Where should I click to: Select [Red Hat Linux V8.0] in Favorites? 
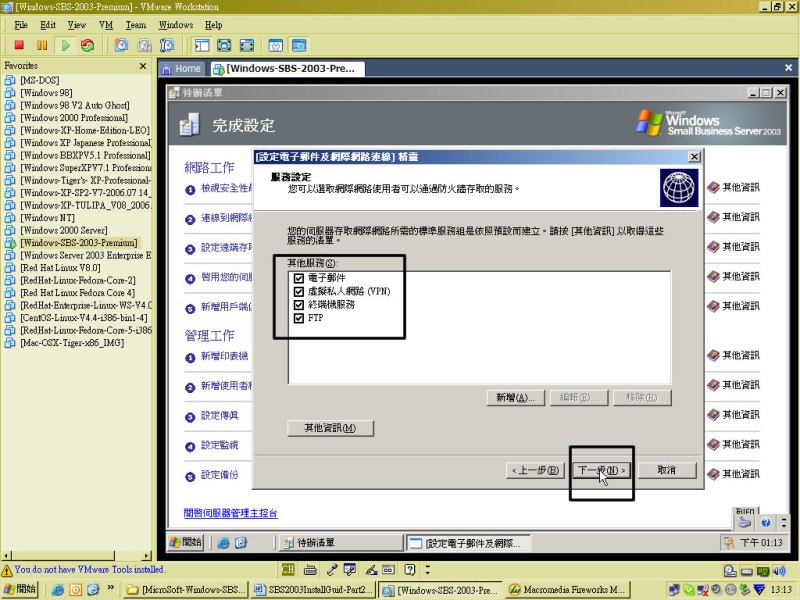pyautogui.click(x=60, y=268)
